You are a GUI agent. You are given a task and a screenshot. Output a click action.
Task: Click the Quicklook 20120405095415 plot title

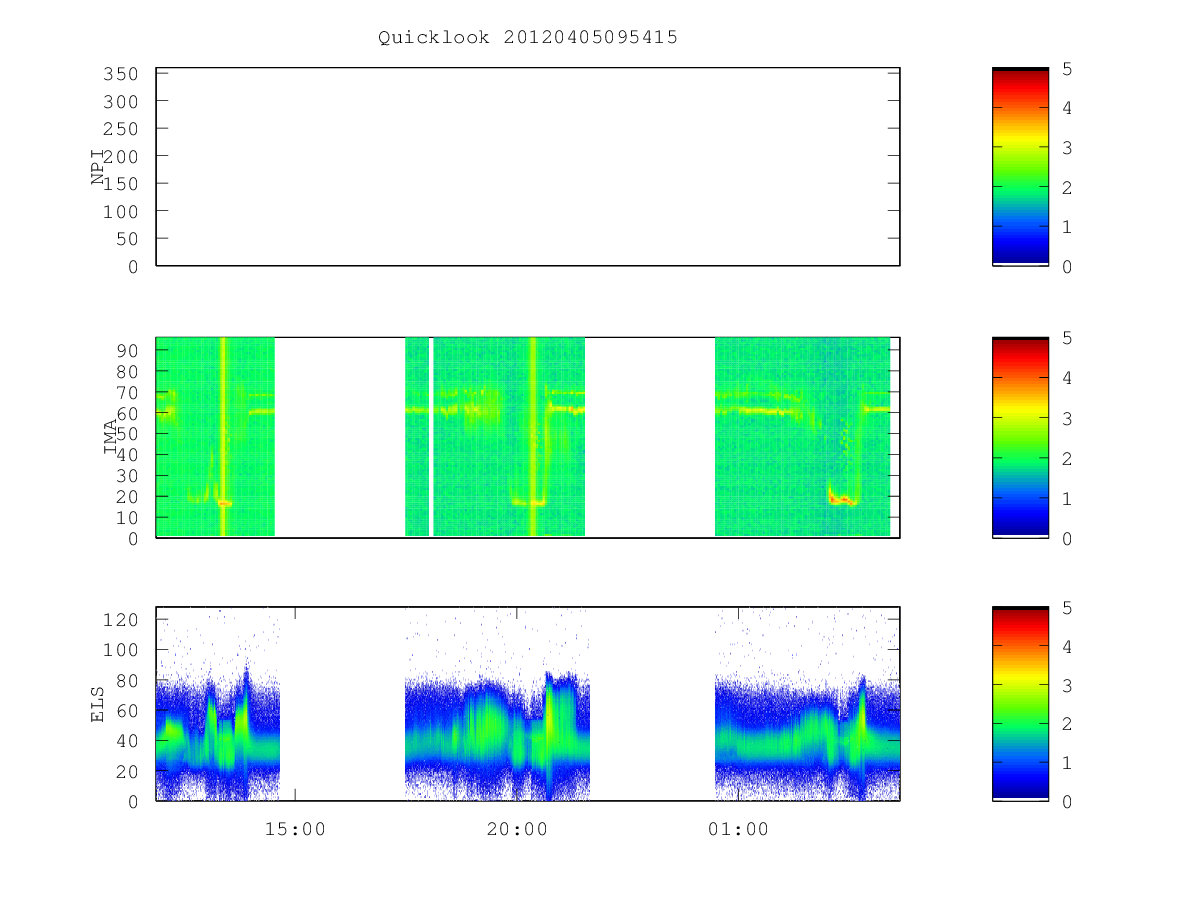click(528, 38)
